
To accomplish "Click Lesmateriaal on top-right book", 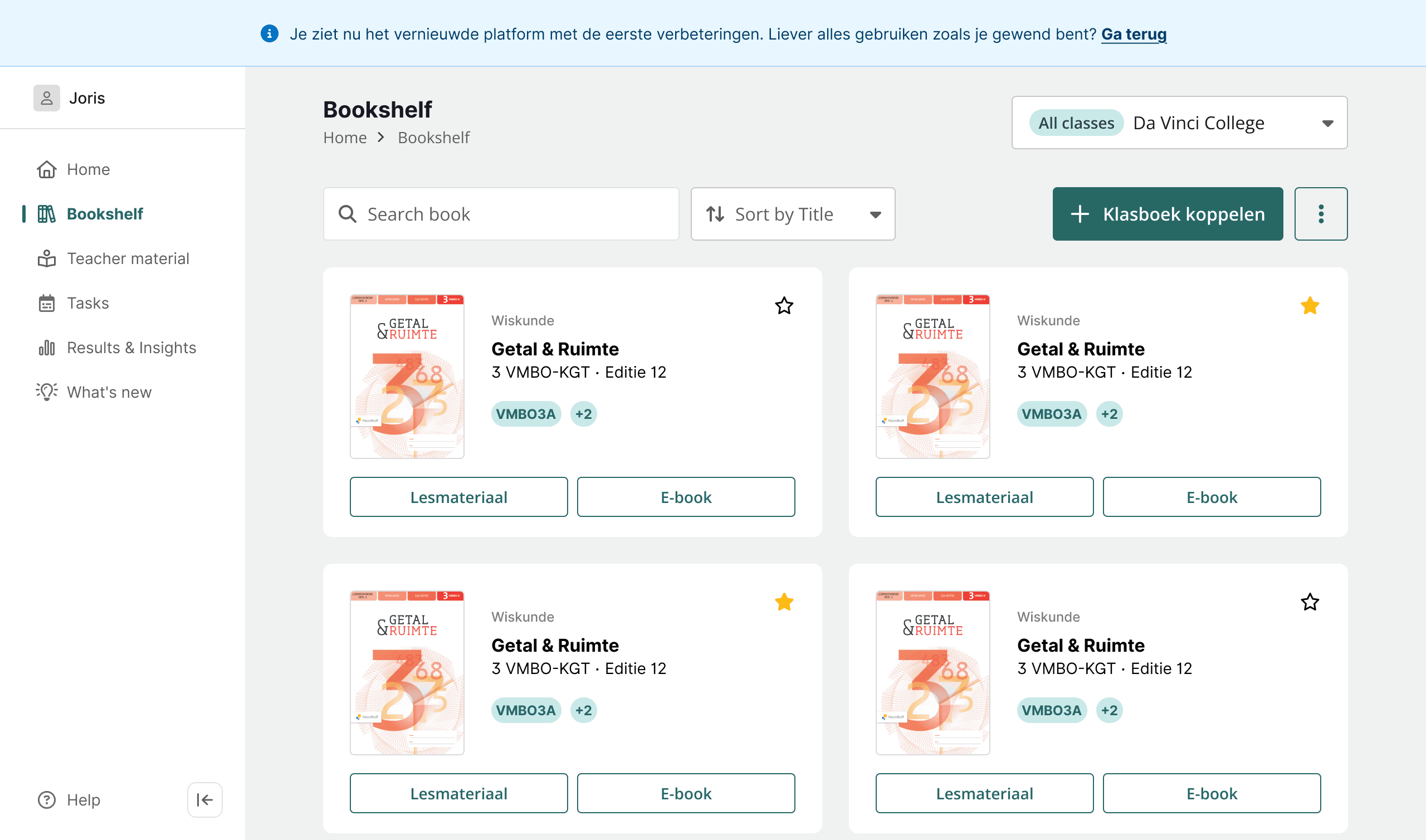I will pos(984,497).
